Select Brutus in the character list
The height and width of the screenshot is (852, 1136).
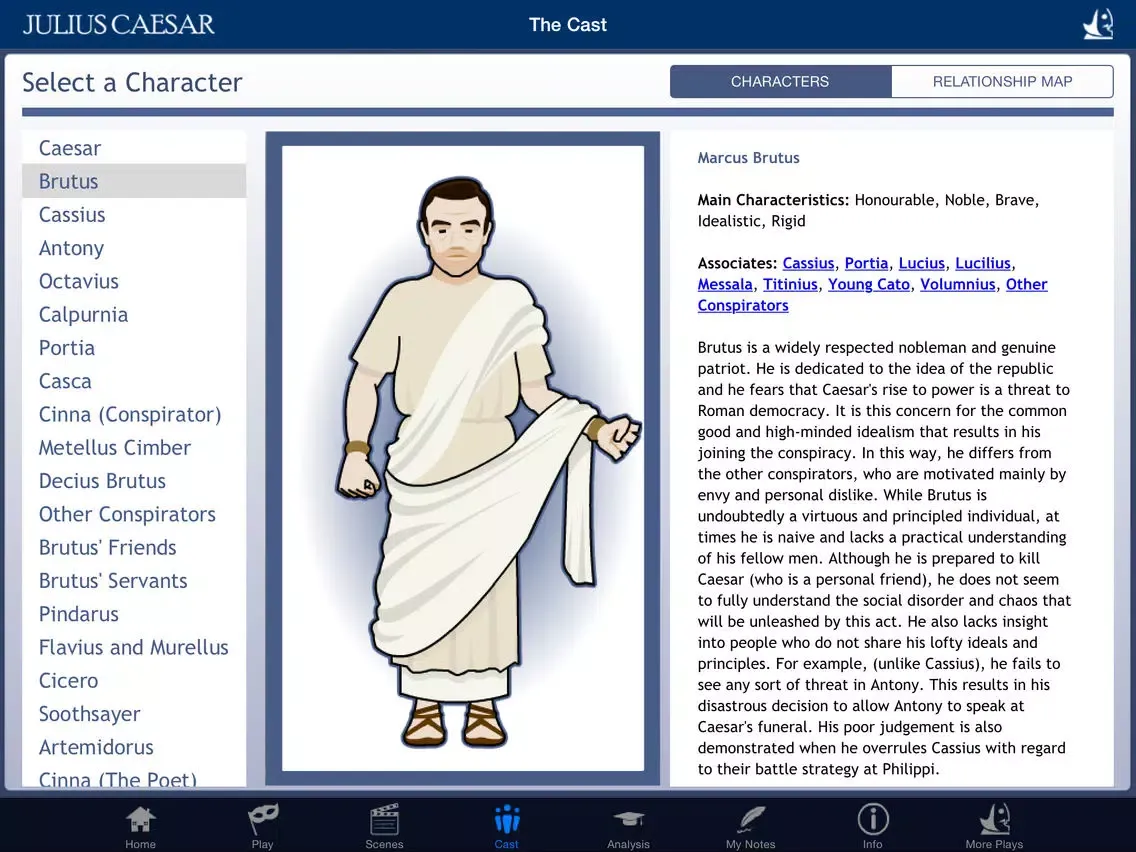(134, 181)
